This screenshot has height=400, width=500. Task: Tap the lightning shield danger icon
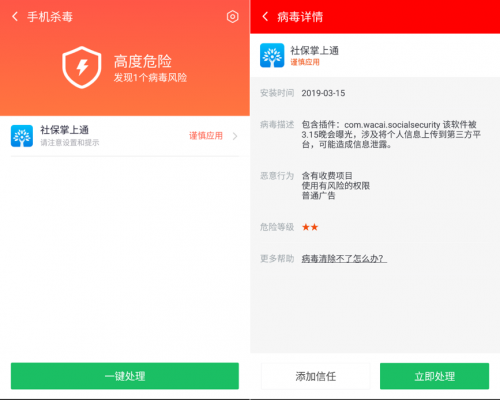82,67
